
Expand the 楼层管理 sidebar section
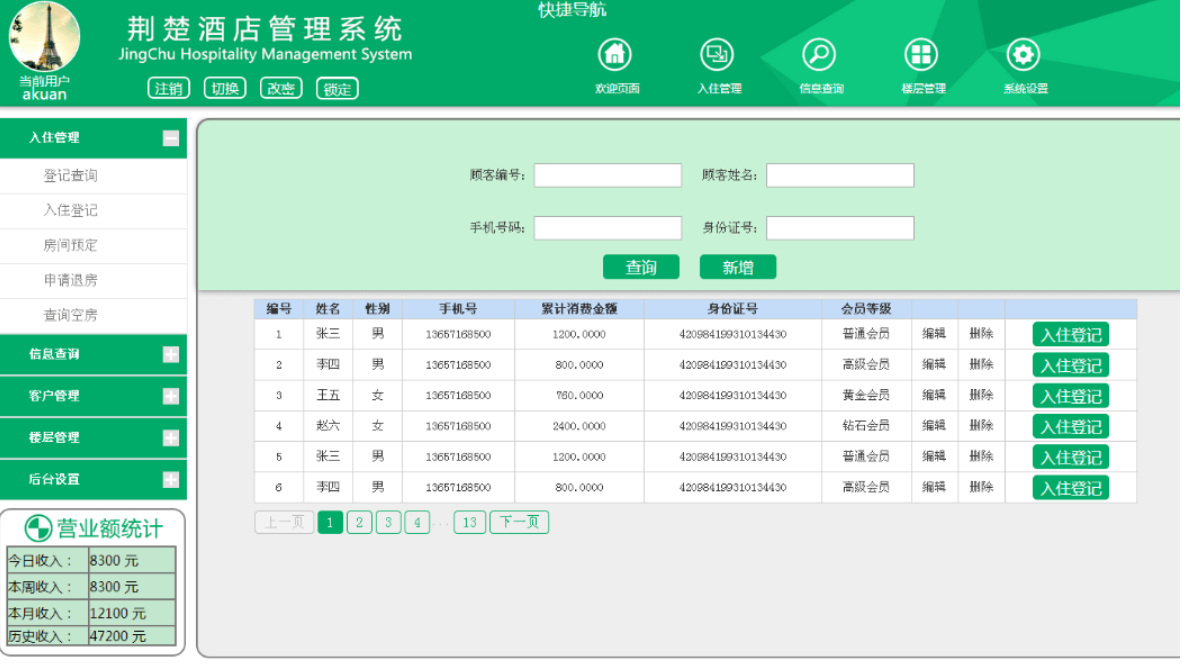171,438
